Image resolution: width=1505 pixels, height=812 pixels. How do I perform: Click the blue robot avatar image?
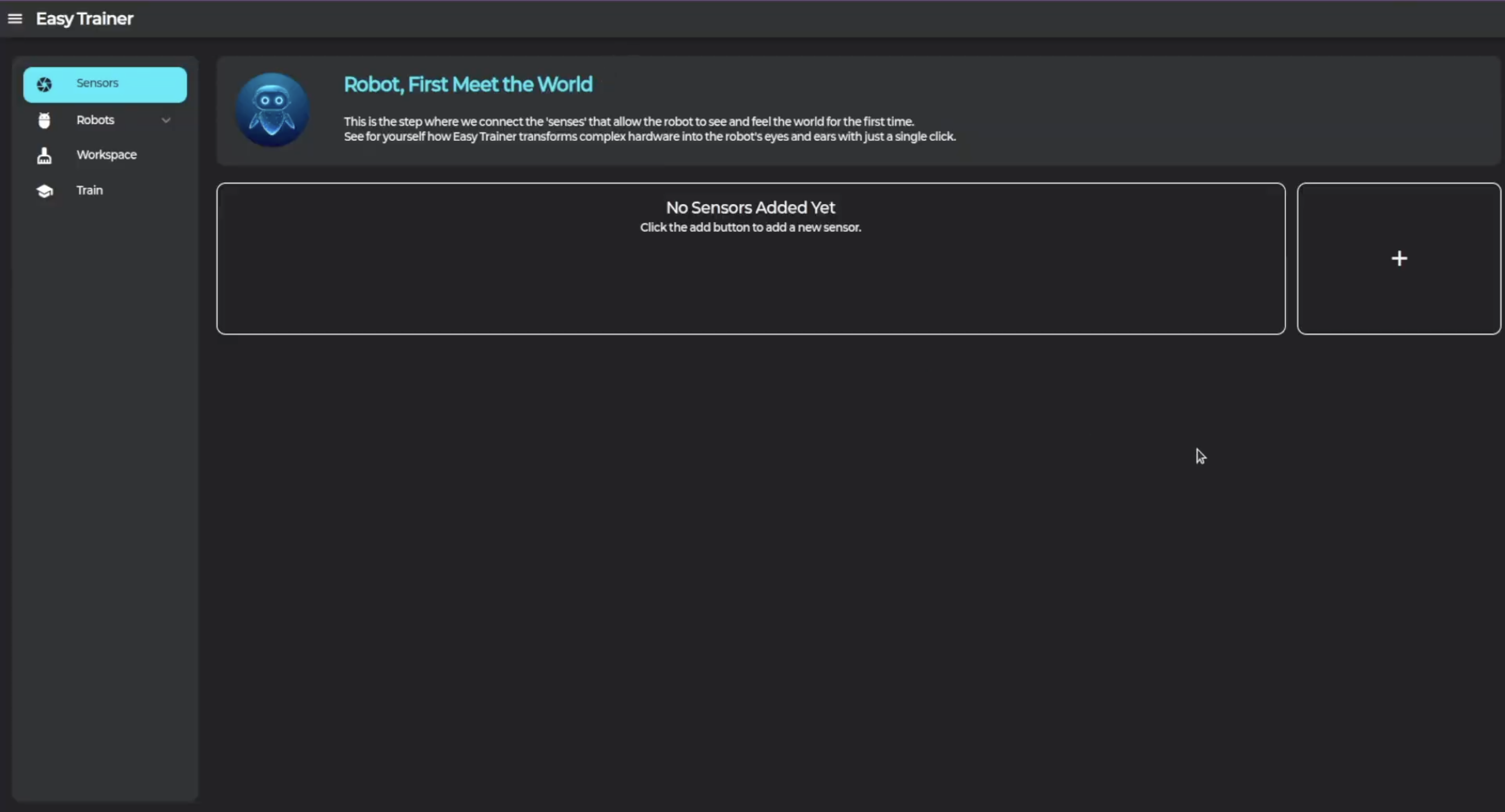[272, 110]
